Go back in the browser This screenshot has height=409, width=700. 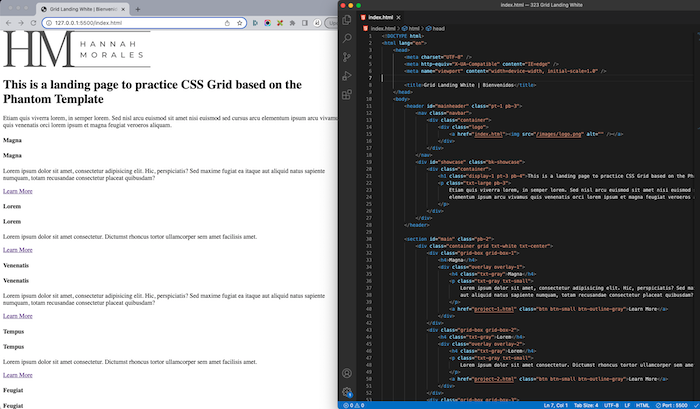tap(8, 23)
